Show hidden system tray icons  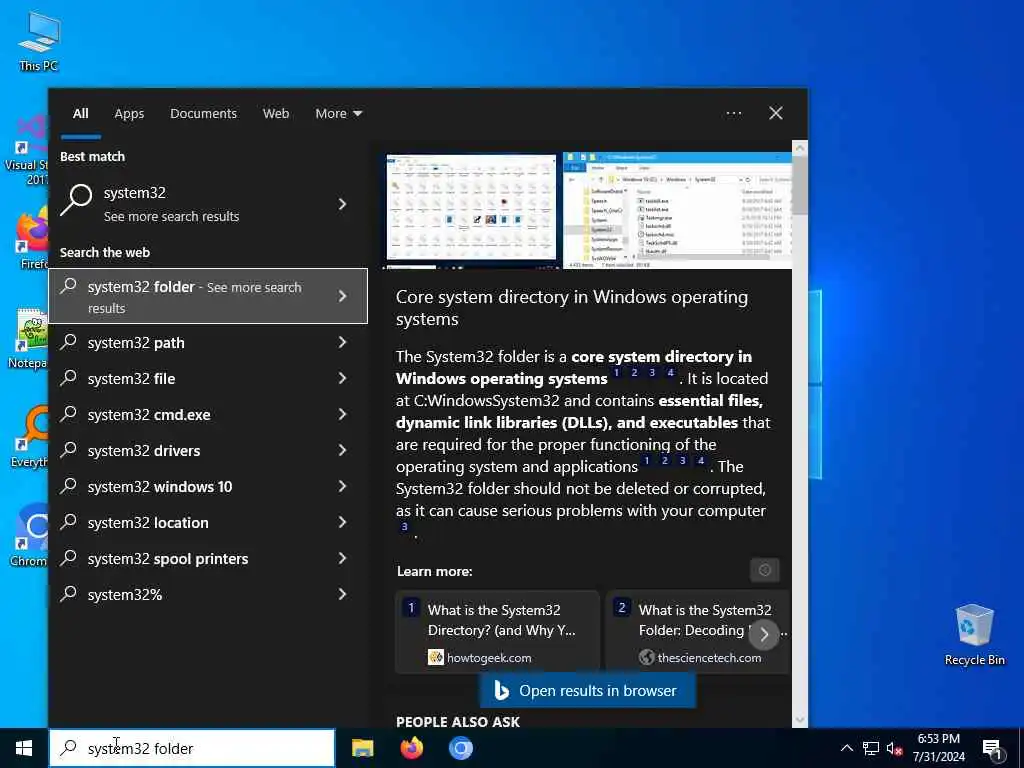tap(846, 748)
